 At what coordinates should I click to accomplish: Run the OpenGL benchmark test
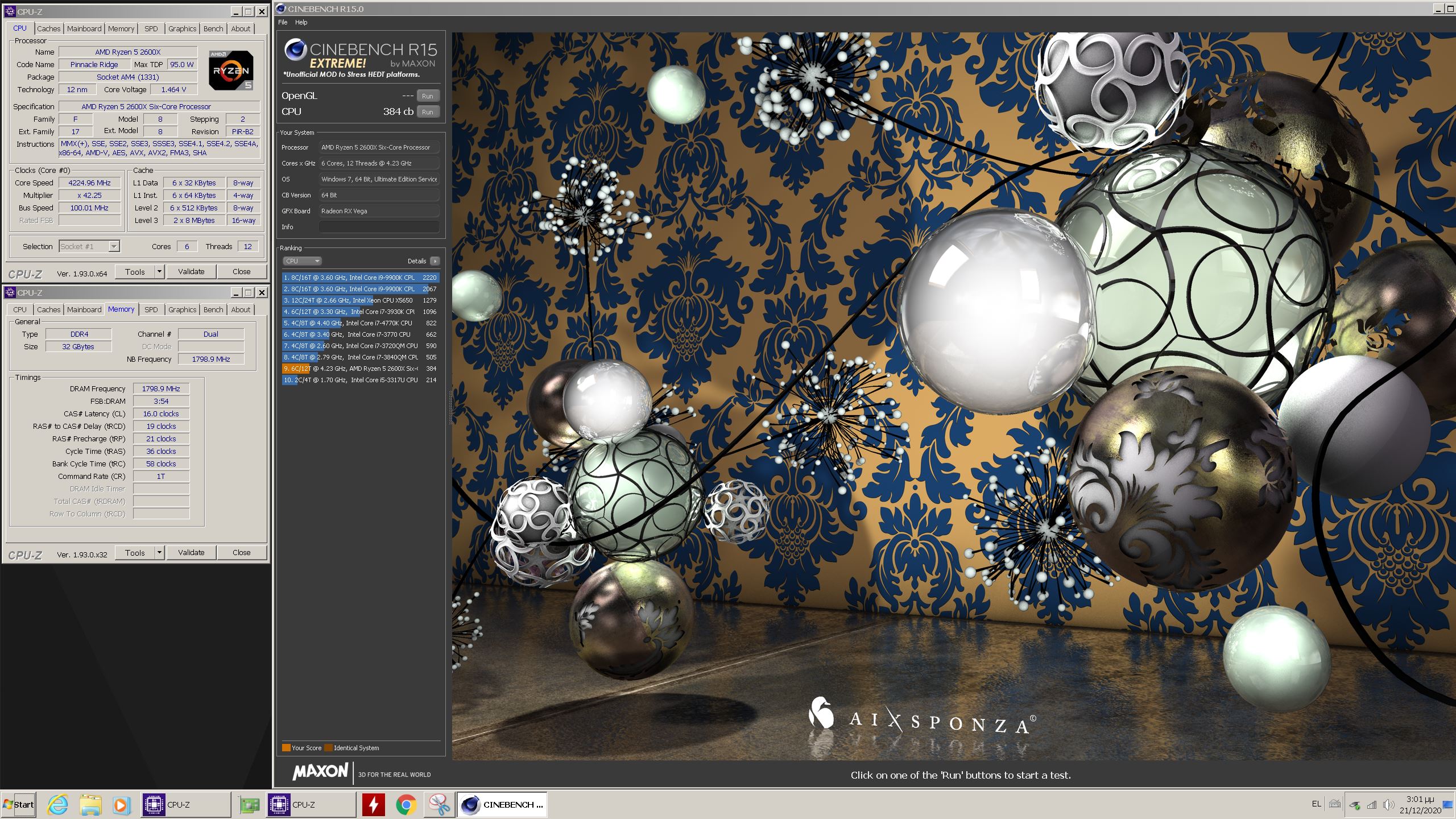pyautogui.click(x=428, y=96)
